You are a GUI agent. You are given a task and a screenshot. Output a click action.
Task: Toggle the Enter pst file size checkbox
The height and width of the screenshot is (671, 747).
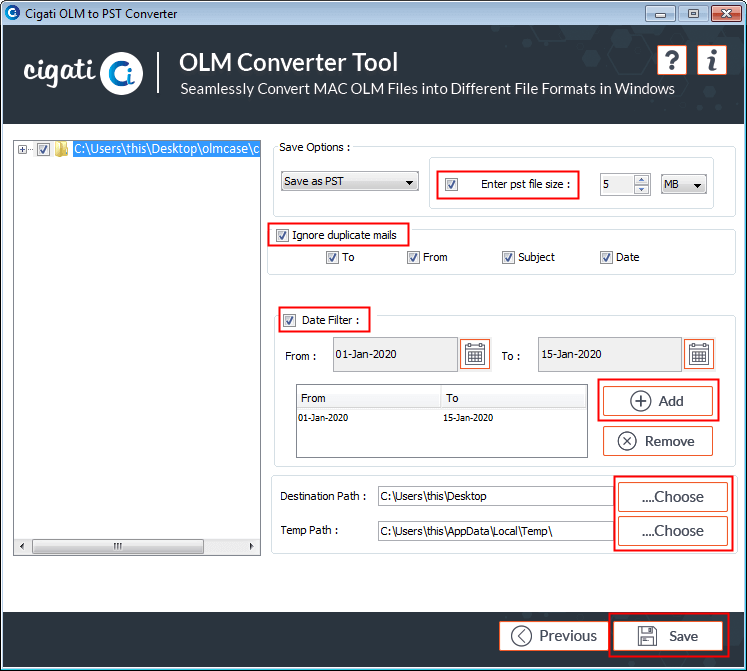point(451,184)
